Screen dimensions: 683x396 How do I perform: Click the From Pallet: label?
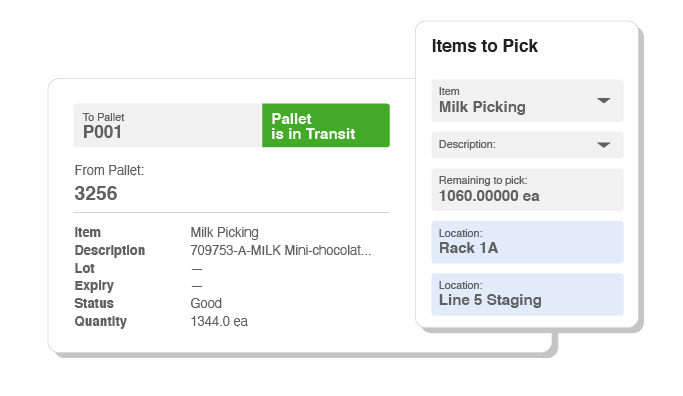tap(109, 170)
